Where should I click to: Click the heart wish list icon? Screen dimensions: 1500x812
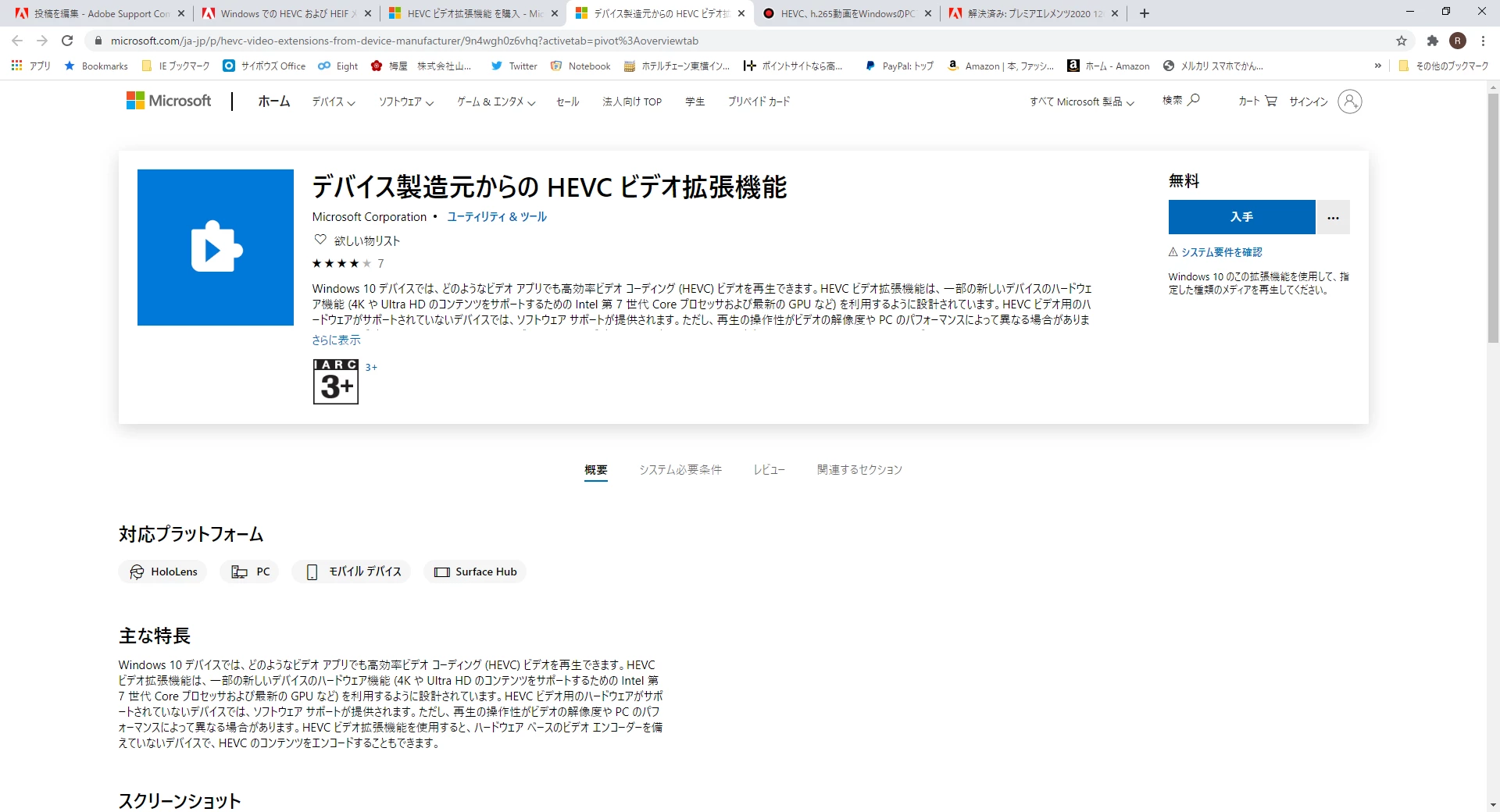320,240
